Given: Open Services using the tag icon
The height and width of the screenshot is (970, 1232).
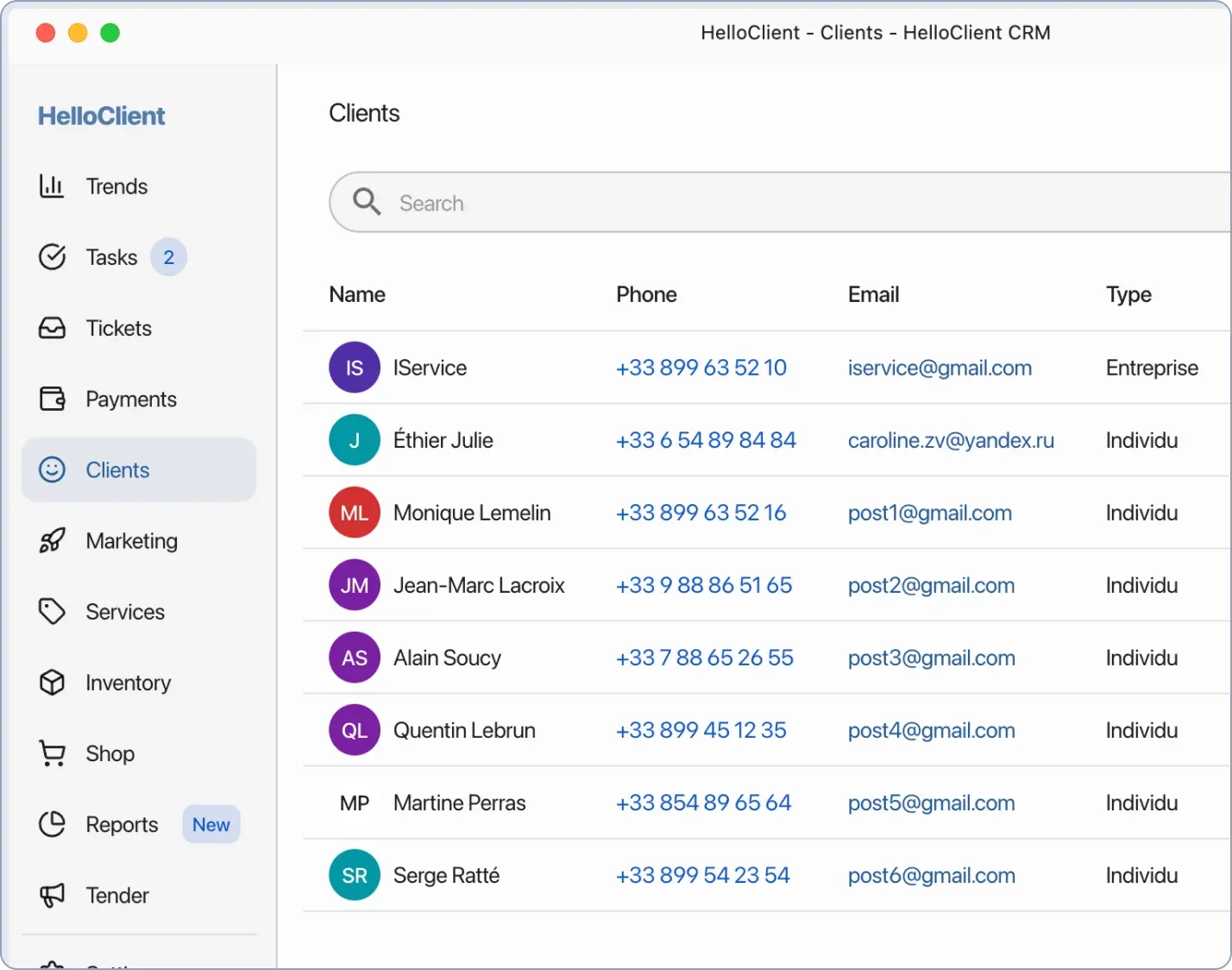Looking at the screenshot, I should click(53, 612).
